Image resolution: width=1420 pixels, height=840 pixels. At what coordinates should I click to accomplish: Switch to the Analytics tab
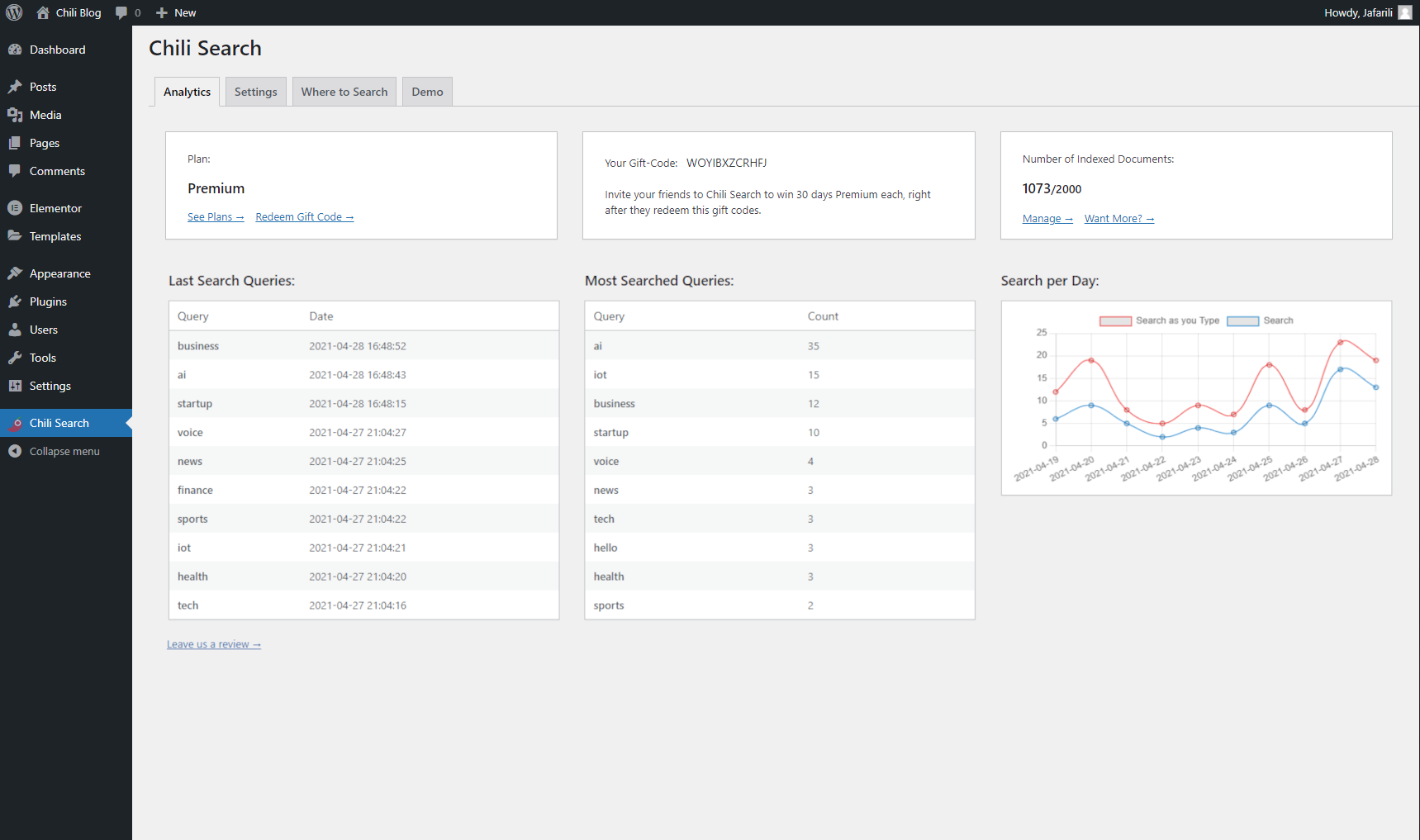[x=187, y=92]
